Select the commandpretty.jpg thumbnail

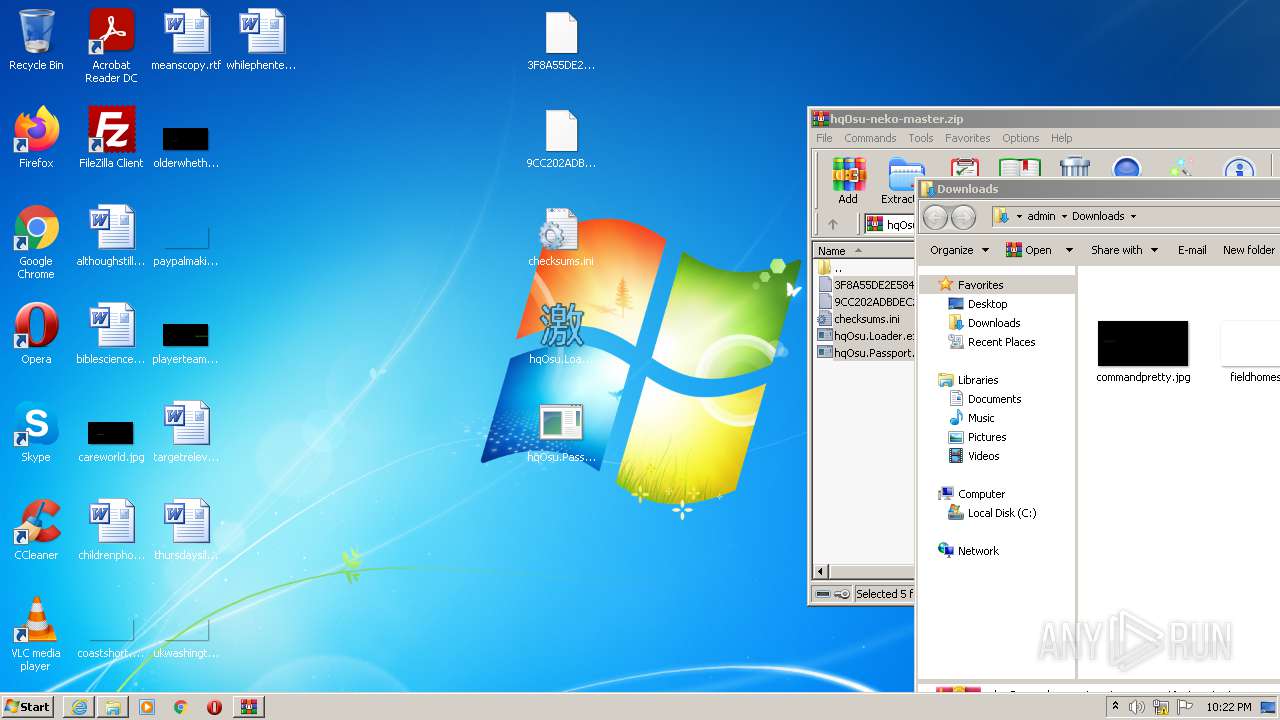click(x=1143, y=351)
